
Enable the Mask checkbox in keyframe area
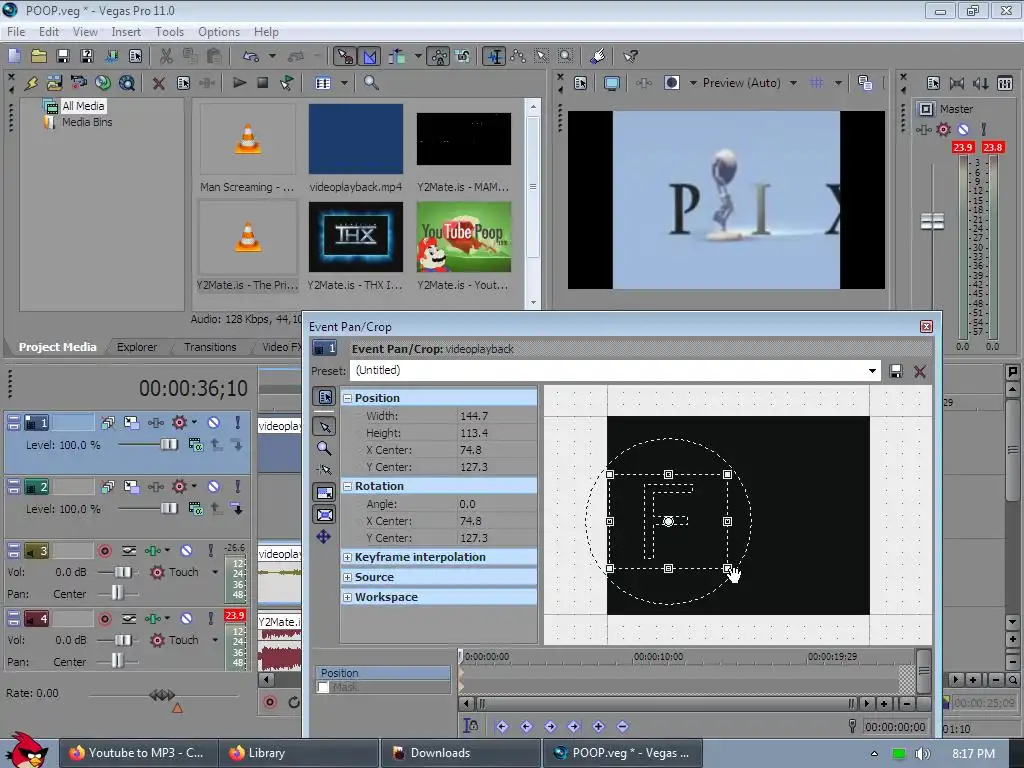coord(323,687)
